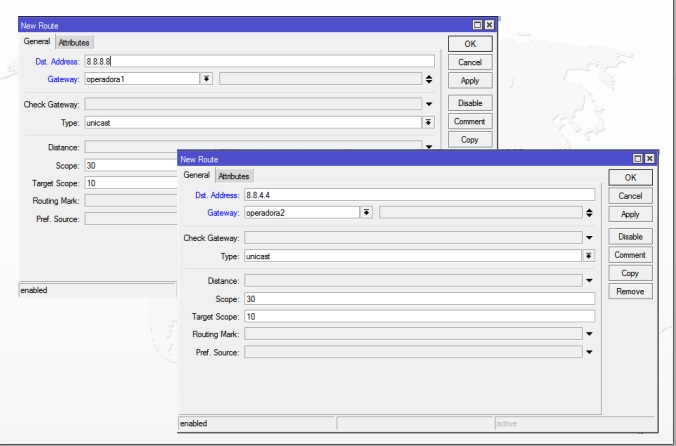Image resolution: width=676 pixels, height=446 pixels.
Task: Click the 'active' status in front window
Action: (x=507, y=424)
